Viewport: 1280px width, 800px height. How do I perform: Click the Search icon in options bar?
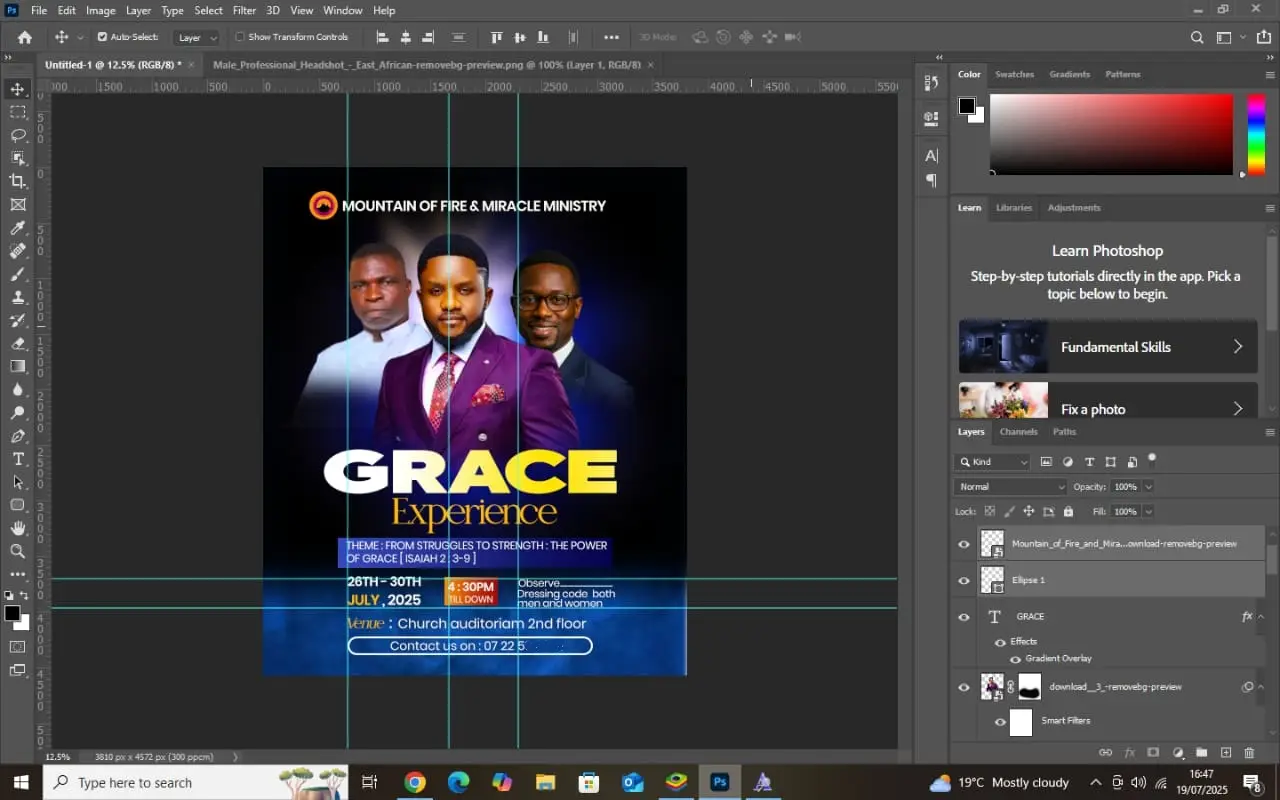point(1197,37)
